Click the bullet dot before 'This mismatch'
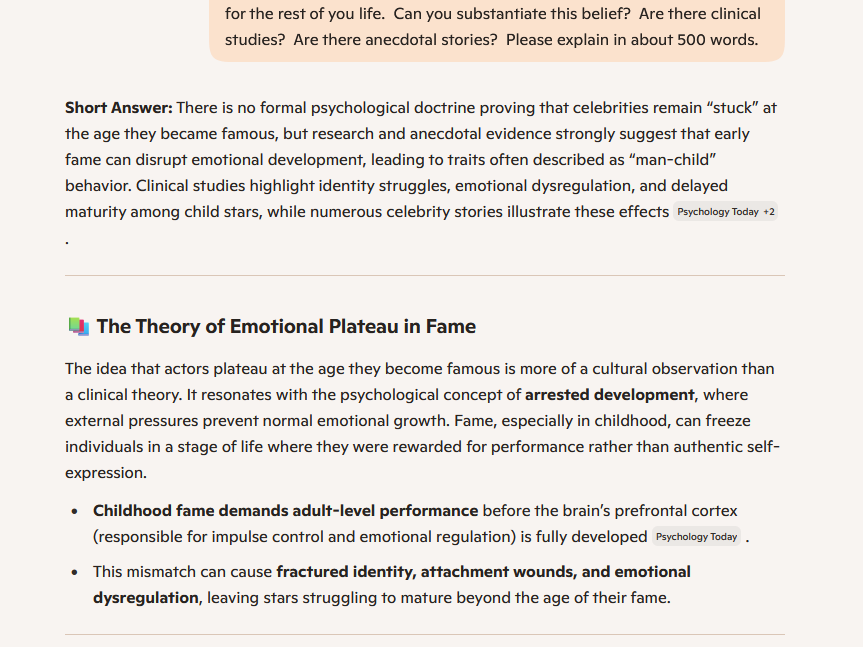This screenshot has height=647, width=863. tap(75, 573)
